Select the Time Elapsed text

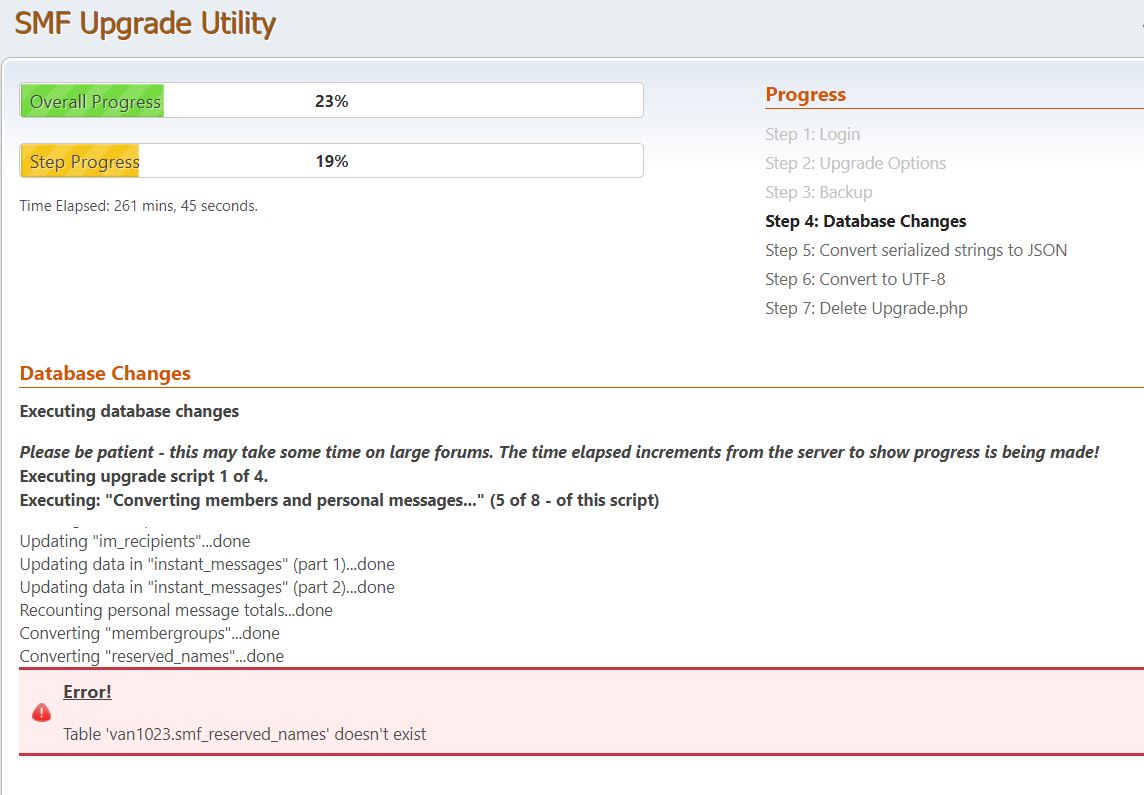138,205
